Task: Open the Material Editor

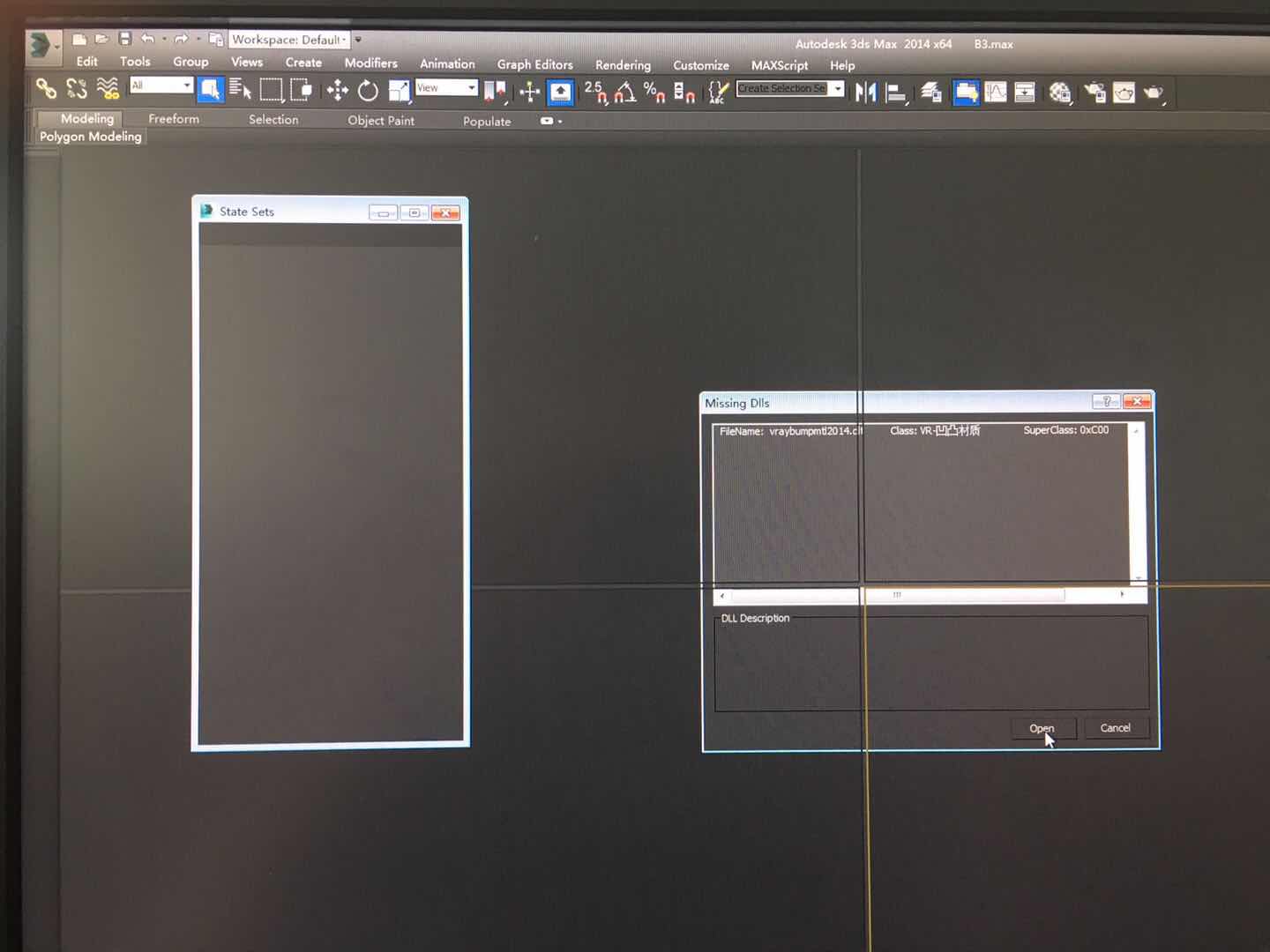Action: pos(1060,93)
